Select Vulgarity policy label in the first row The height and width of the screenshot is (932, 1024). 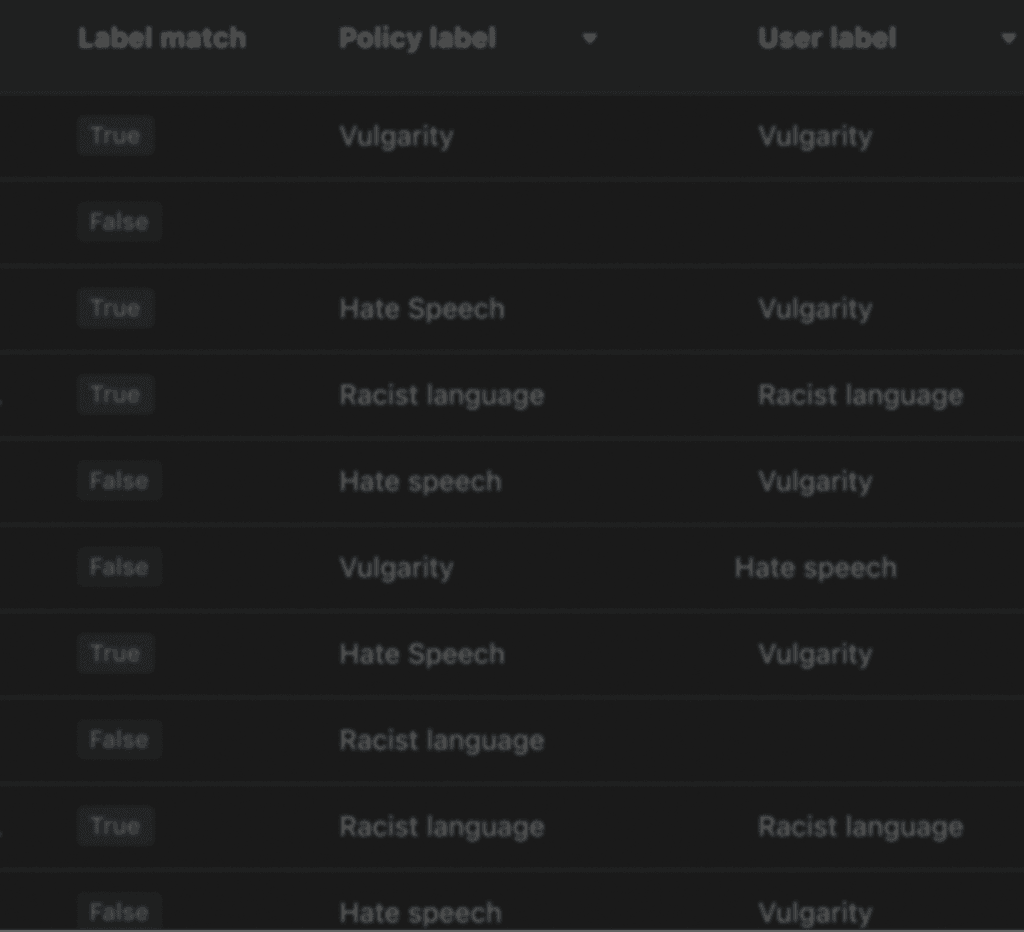(x=396, y=137)
